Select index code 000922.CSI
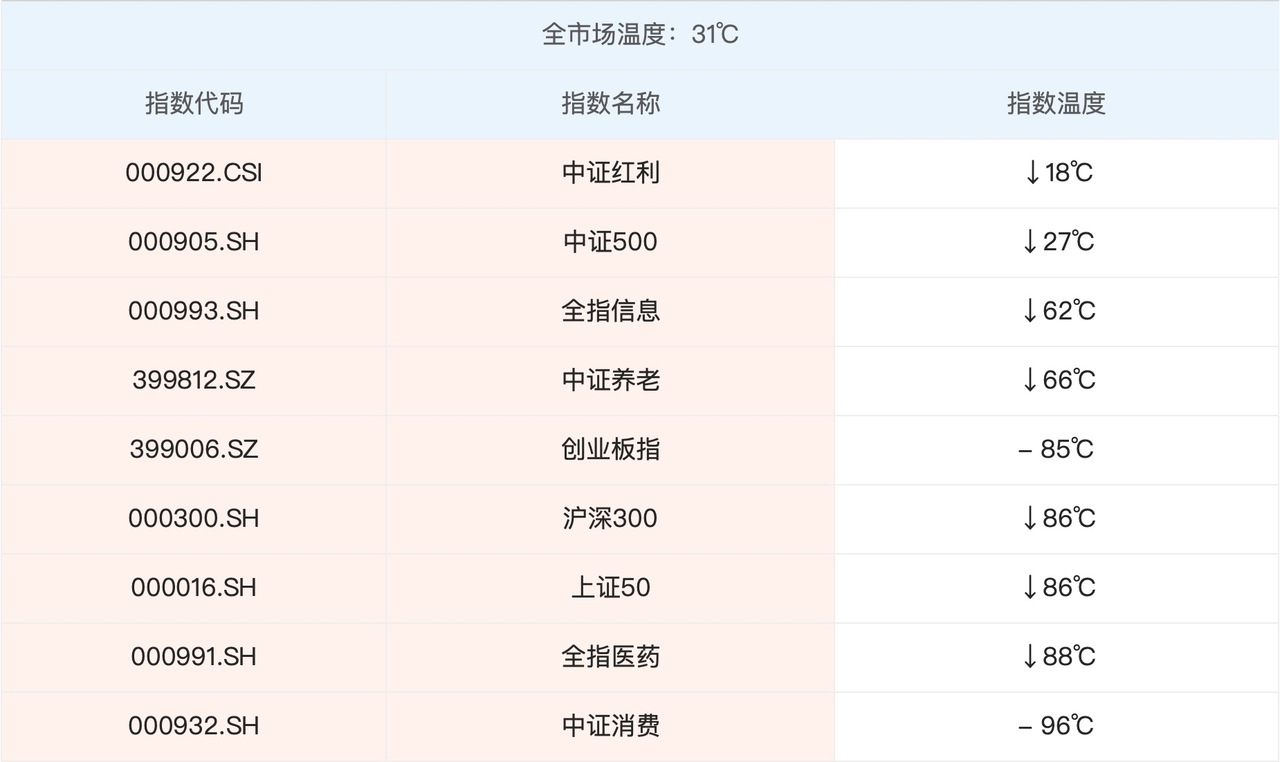Viewport: 1280px width, 762px height. 194,173
